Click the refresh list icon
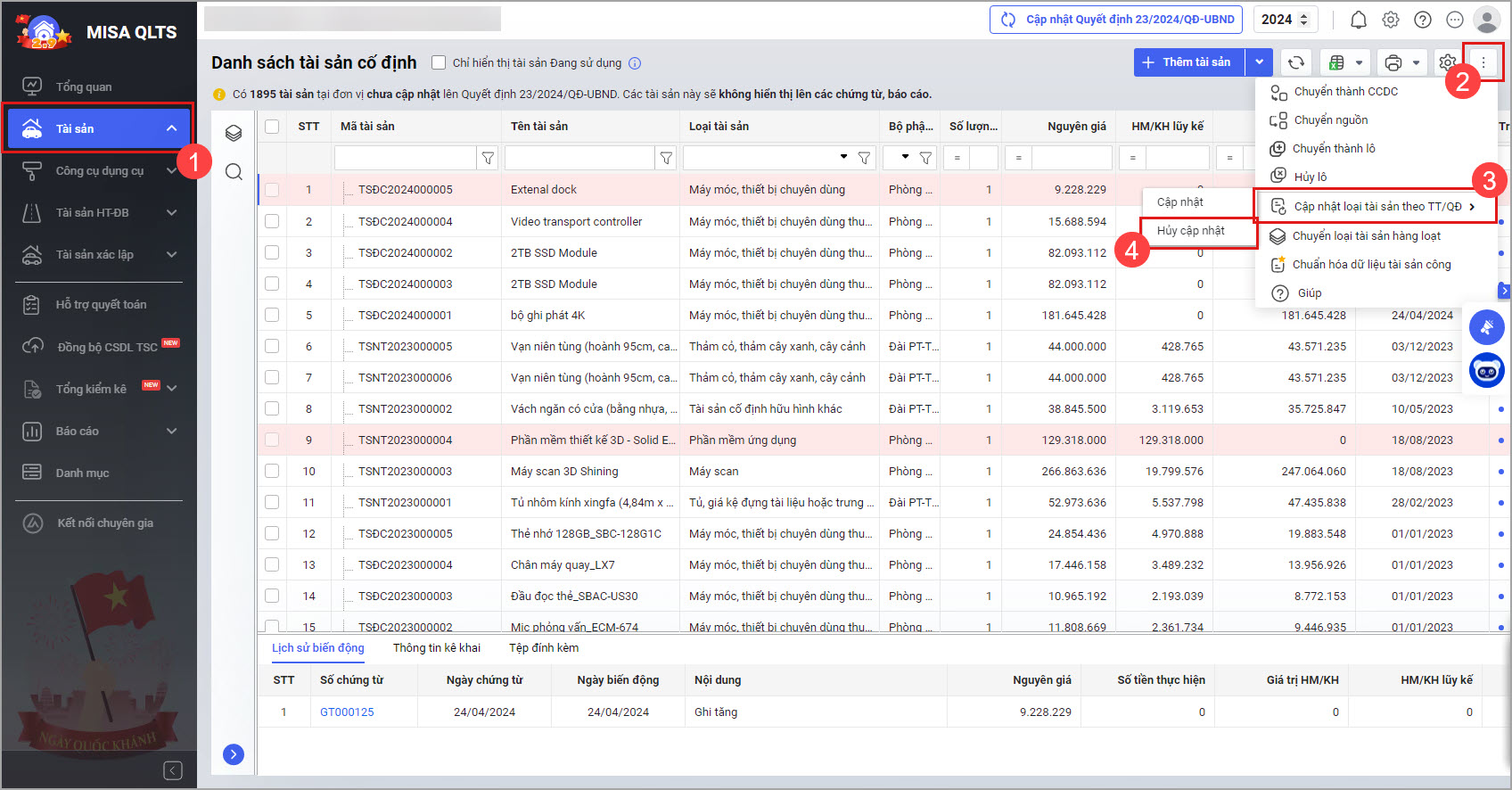This screenshot has width=1512, height=790. (x=1296, y=62)
